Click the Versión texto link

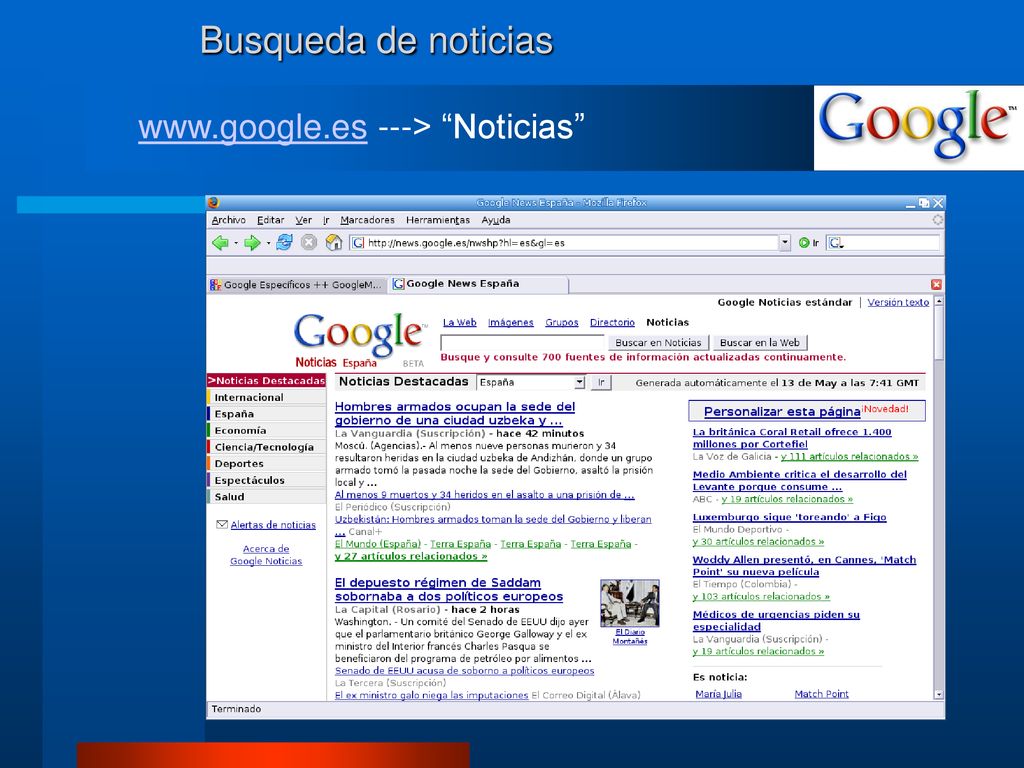click(898, 302)
